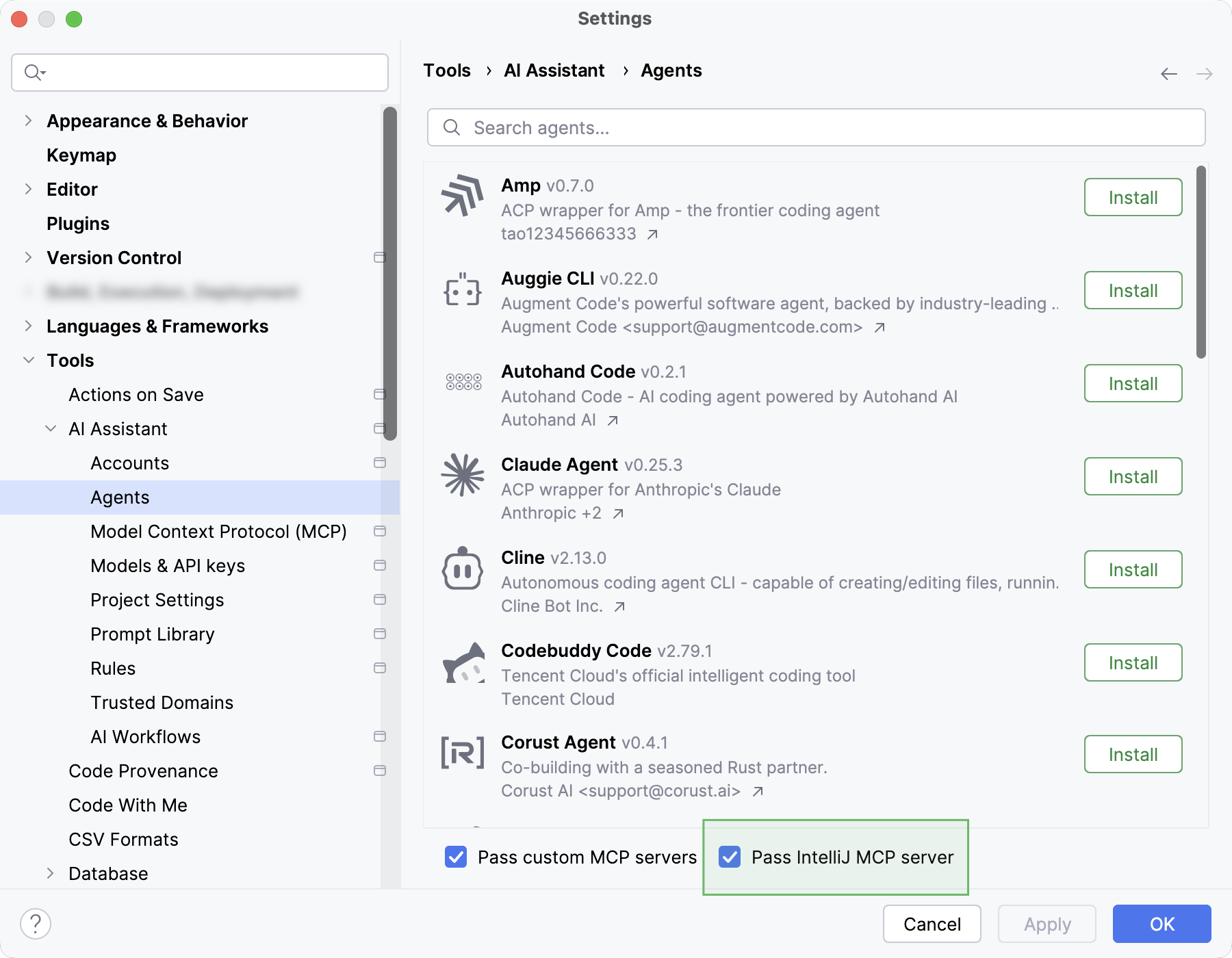The height and width of the screenshot is (958, 1232).
Task: Open help with the question mark button
Action: (36, 924)
